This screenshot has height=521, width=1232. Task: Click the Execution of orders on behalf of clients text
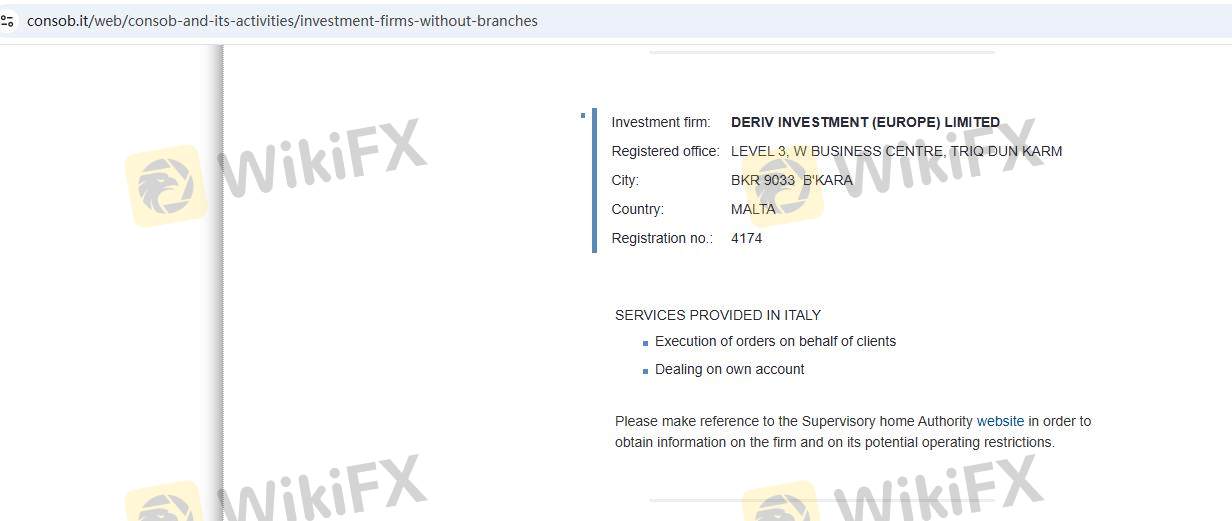tap(775, 341)
